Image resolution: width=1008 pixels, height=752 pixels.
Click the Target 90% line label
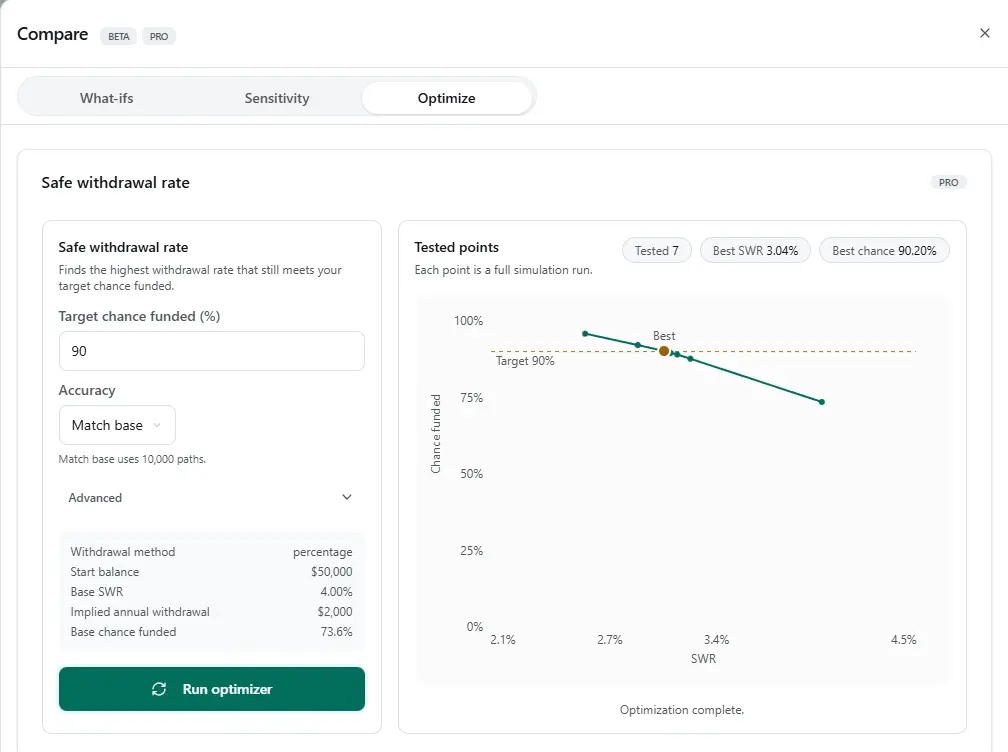pos(525,361)
